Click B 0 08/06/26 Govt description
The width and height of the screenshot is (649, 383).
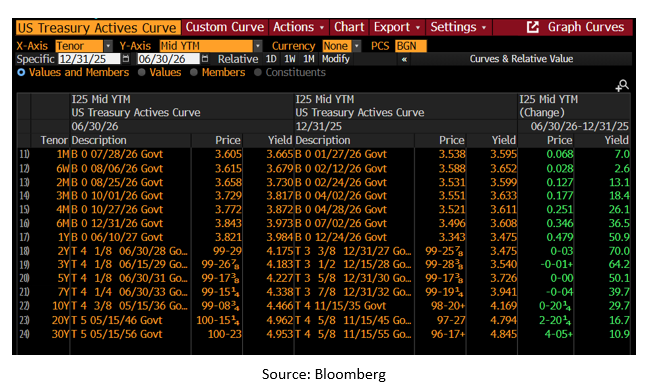[117, 169]
